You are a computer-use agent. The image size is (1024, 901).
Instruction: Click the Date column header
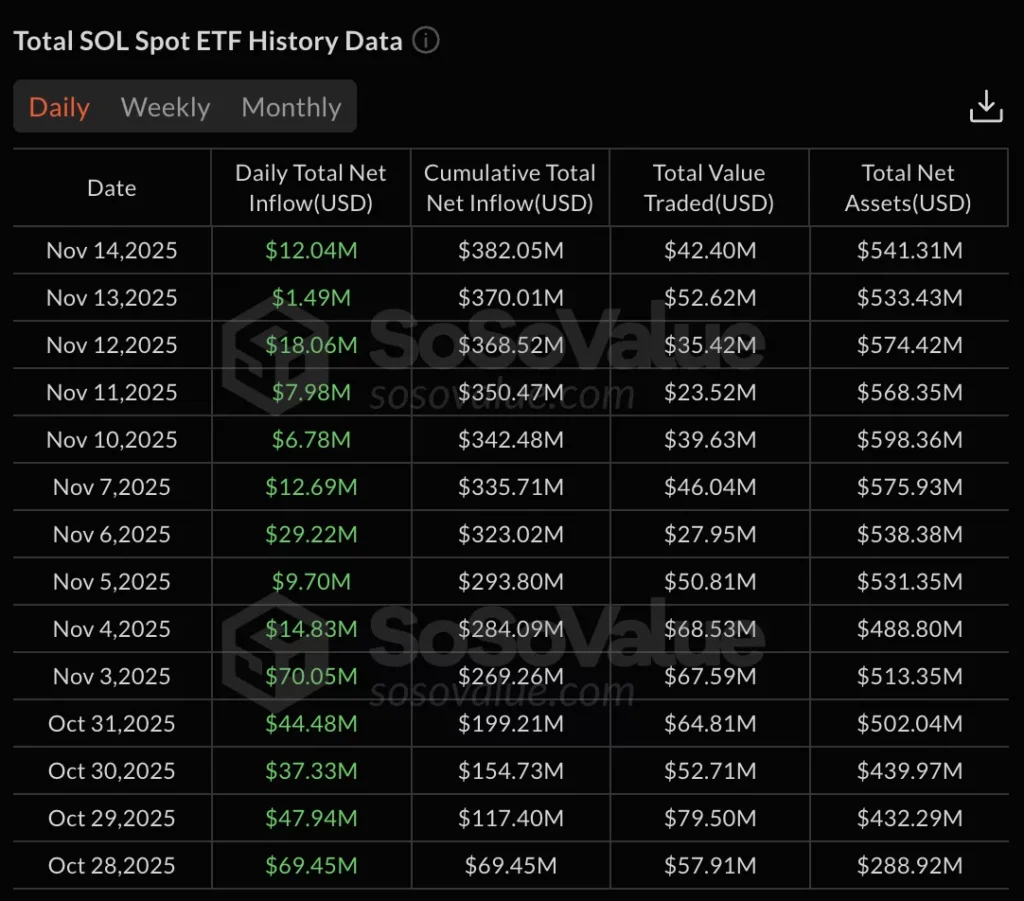[x=111, y=187]
